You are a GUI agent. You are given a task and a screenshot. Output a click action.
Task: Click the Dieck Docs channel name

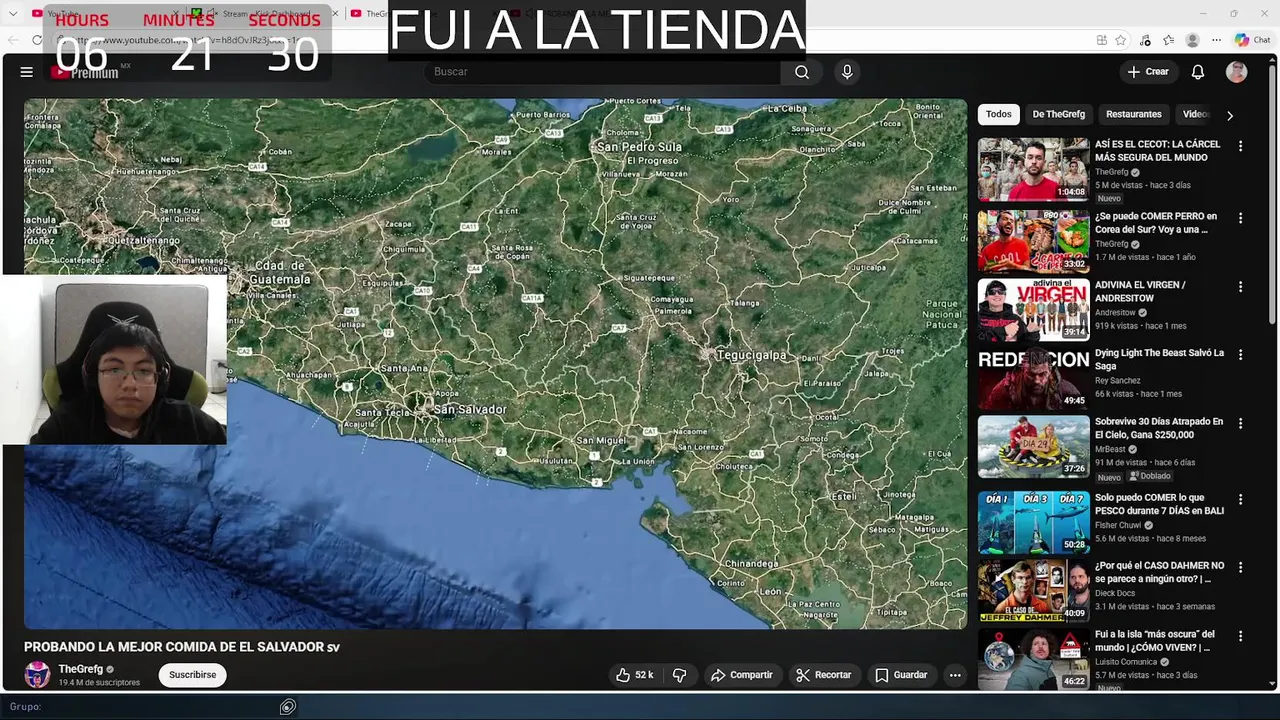pyautogui.click(x=1115, y=593)
